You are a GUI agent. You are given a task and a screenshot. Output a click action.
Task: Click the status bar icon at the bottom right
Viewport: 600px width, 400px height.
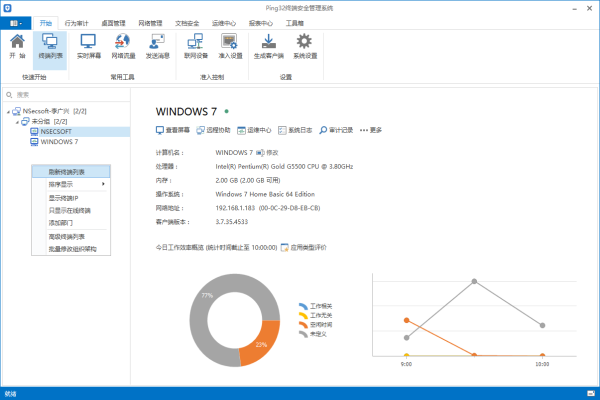pos(591,393)
